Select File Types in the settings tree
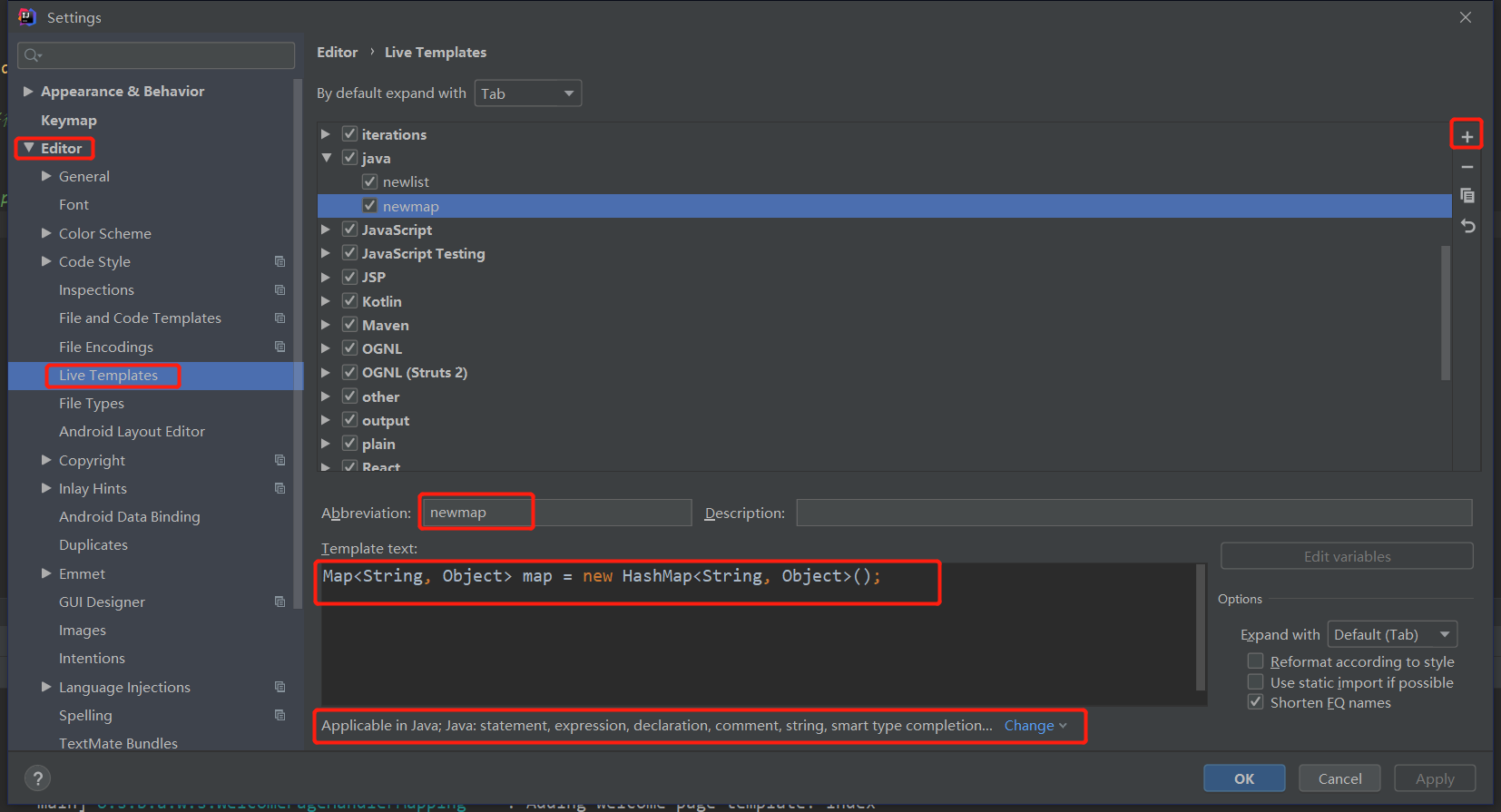The height and width of the screenshot is (812, 1501). tap(92, 404)
